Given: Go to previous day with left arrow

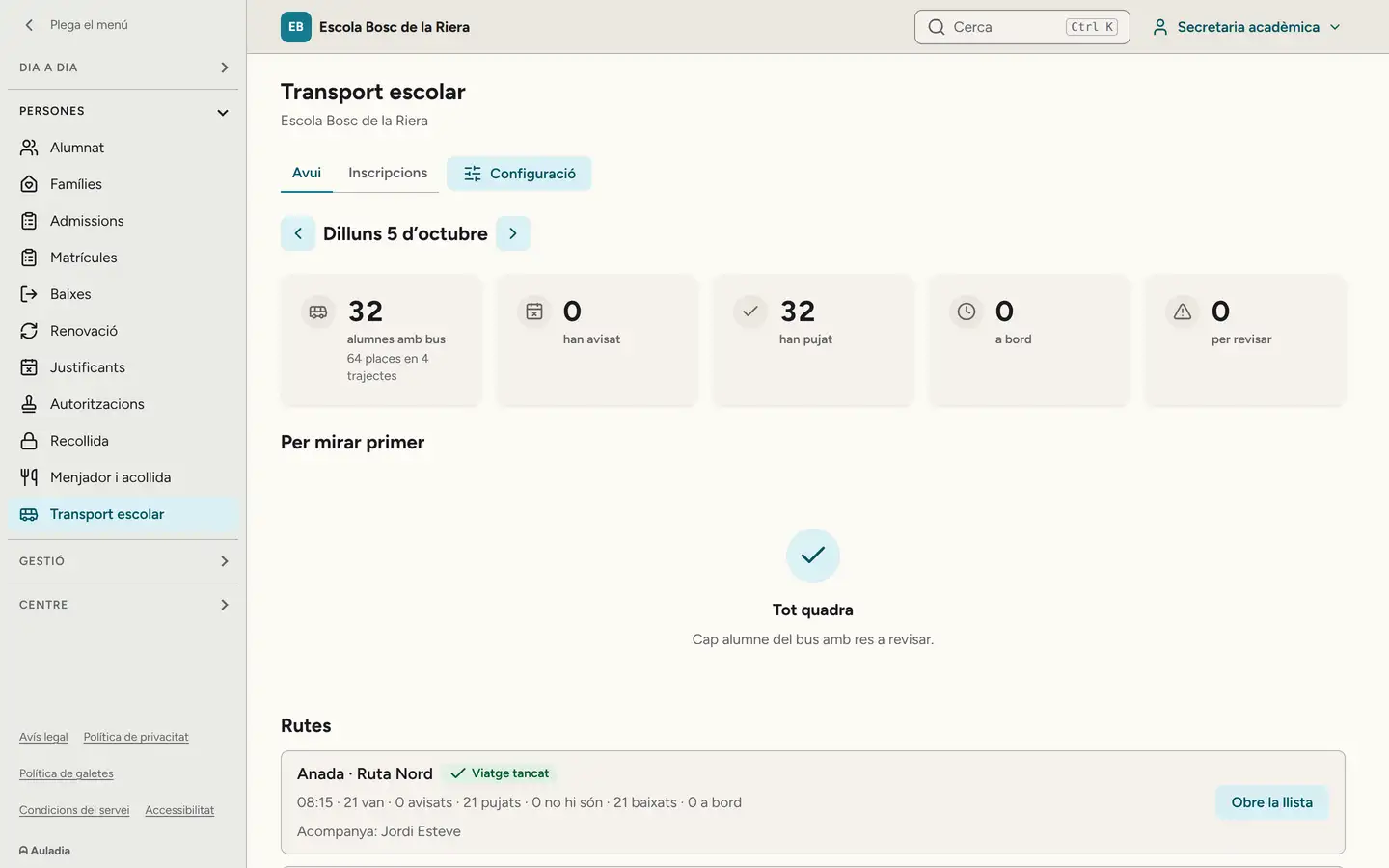Looking at the screenshot, I should pos(298,233).
